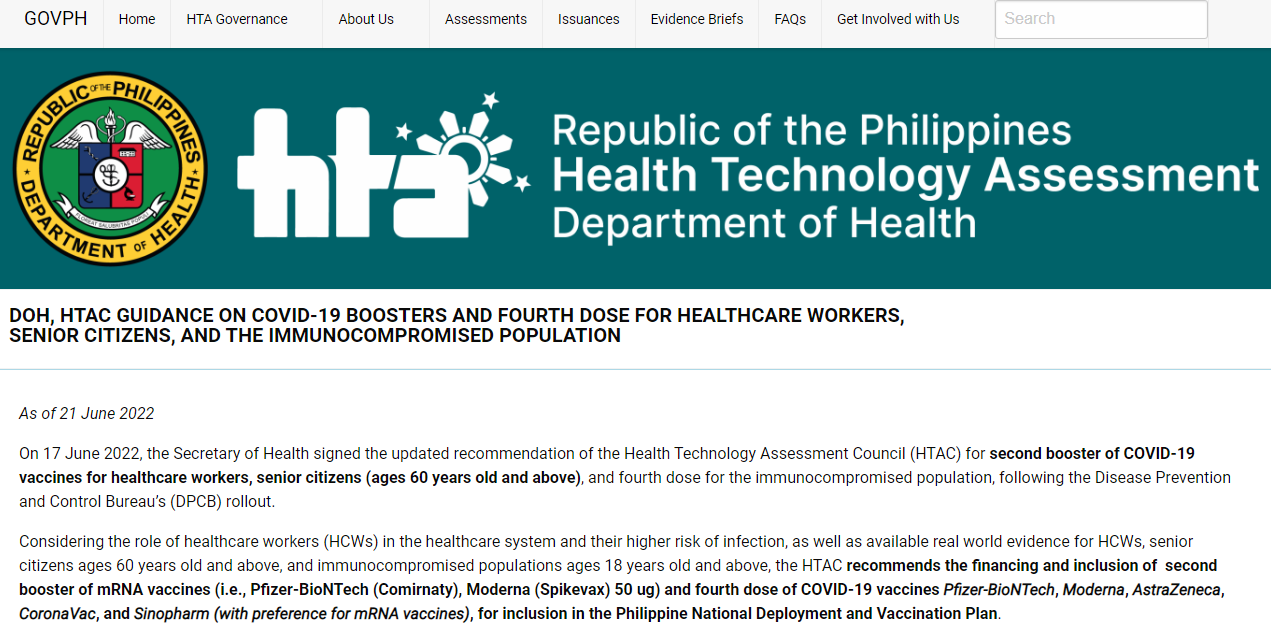Click paragraph starting 'Considering the role of healthcare workers'

click(x=622, y=577)
